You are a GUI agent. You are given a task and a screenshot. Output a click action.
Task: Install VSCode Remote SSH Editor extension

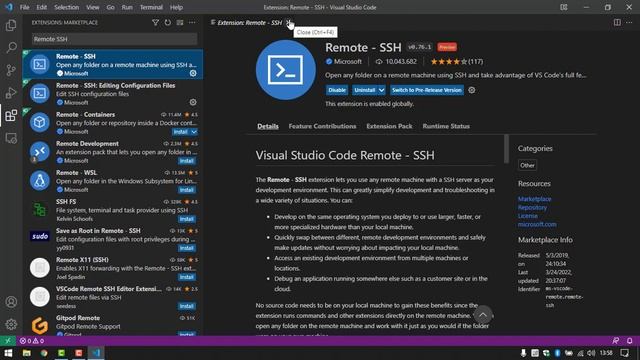(187, 306)
